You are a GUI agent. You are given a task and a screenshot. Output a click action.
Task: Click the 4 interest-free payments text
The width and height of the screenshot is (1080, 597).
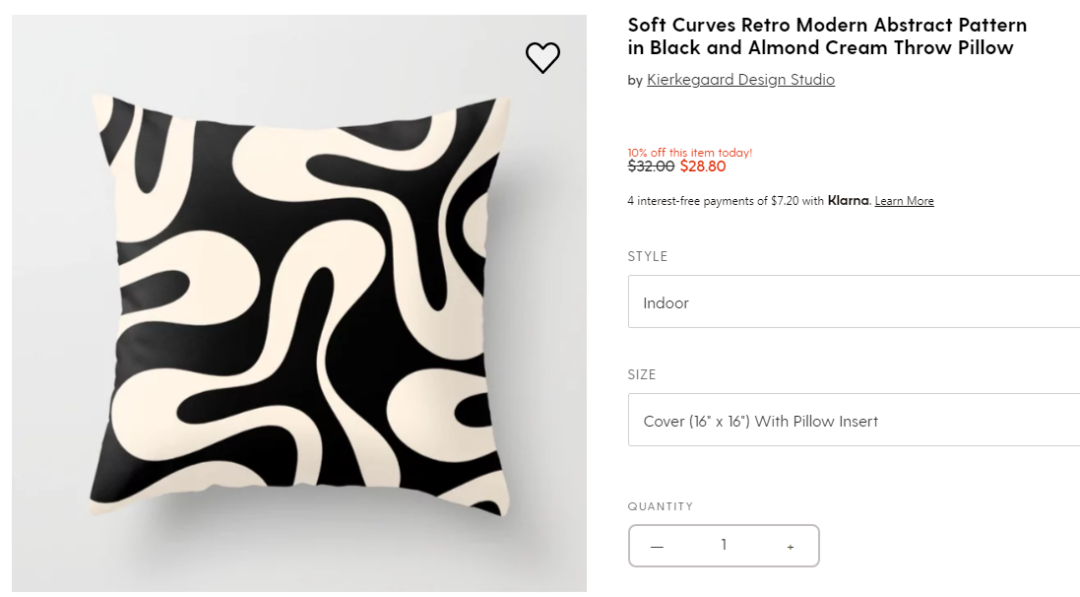pos(725,201)
